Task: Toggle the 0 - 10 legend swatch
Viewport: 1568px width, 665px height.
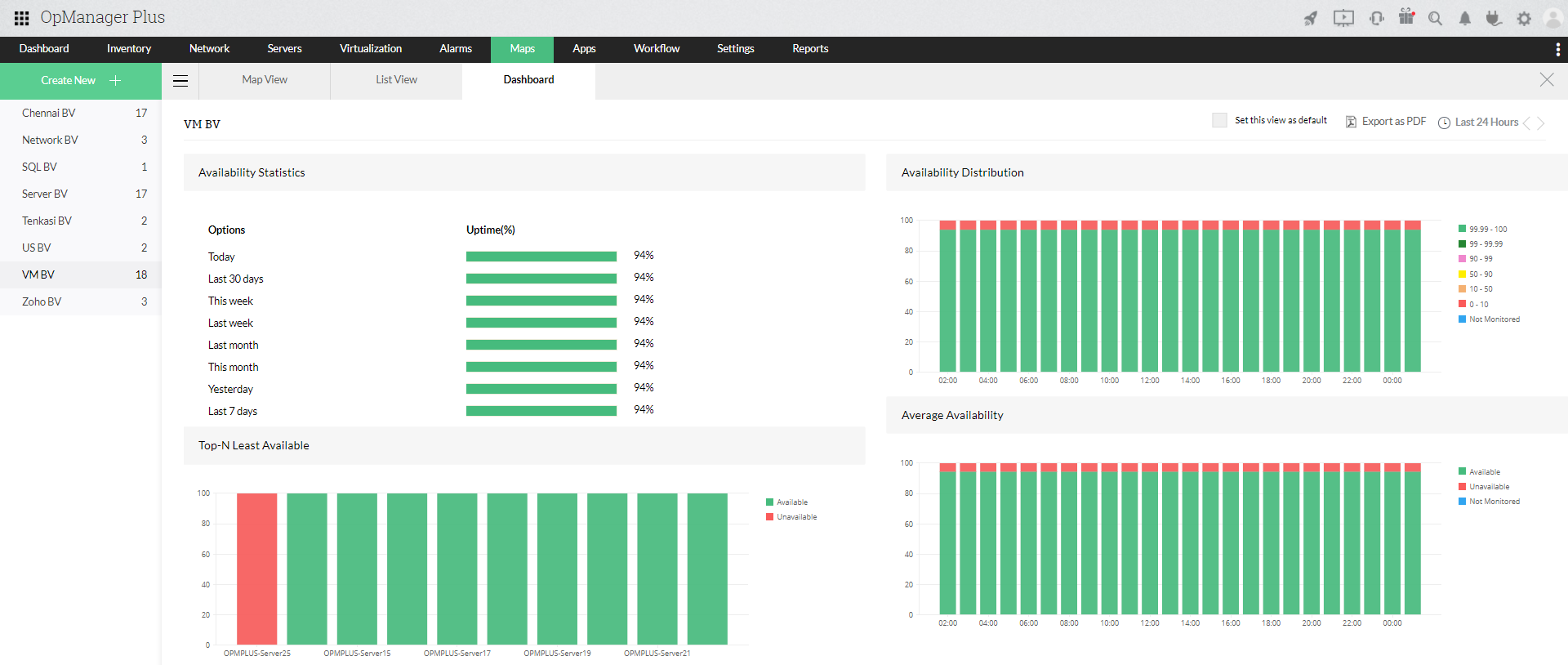Action: [x=1462, y=304]
